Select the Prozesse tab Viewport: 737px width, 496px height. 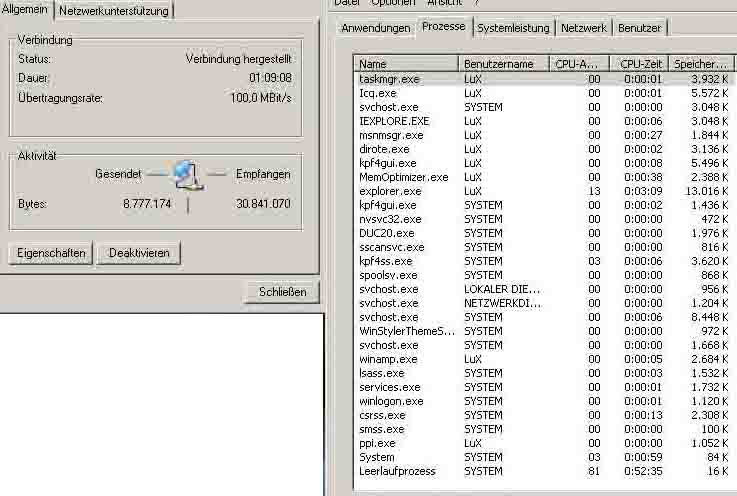pos(444,27)
